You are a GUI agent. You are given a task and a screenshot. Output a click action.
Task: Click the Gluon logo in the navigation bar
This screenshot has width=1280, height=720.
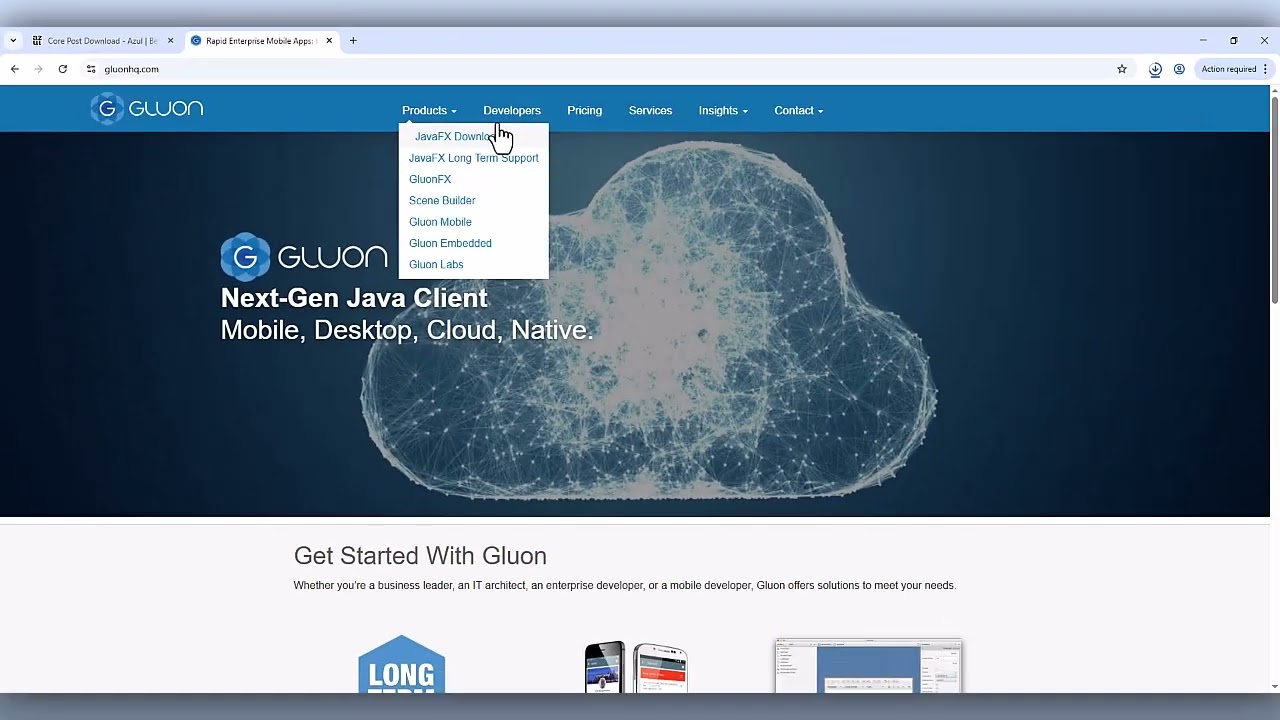(147, 109)
